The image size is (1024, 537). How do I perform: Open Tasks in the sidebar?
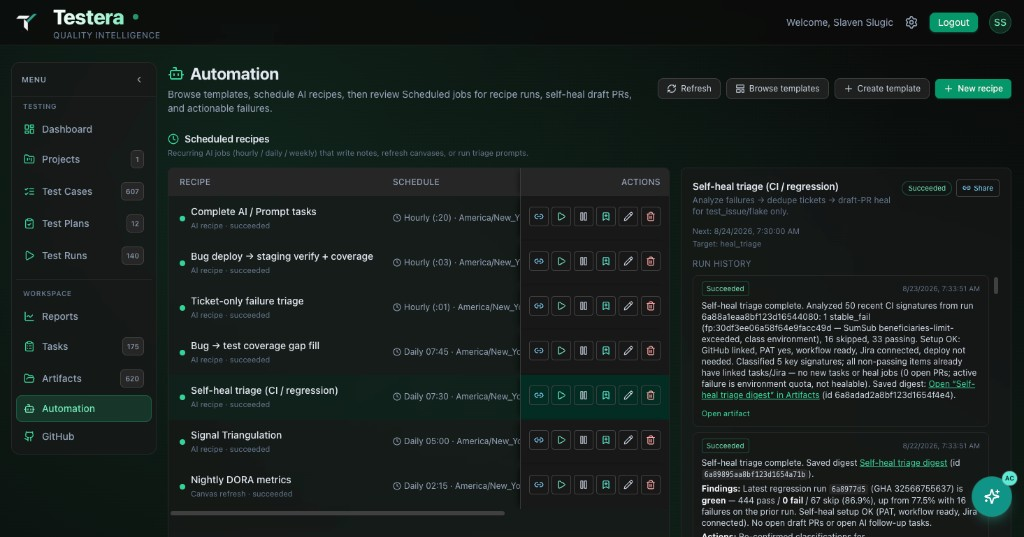coord(84,346)
